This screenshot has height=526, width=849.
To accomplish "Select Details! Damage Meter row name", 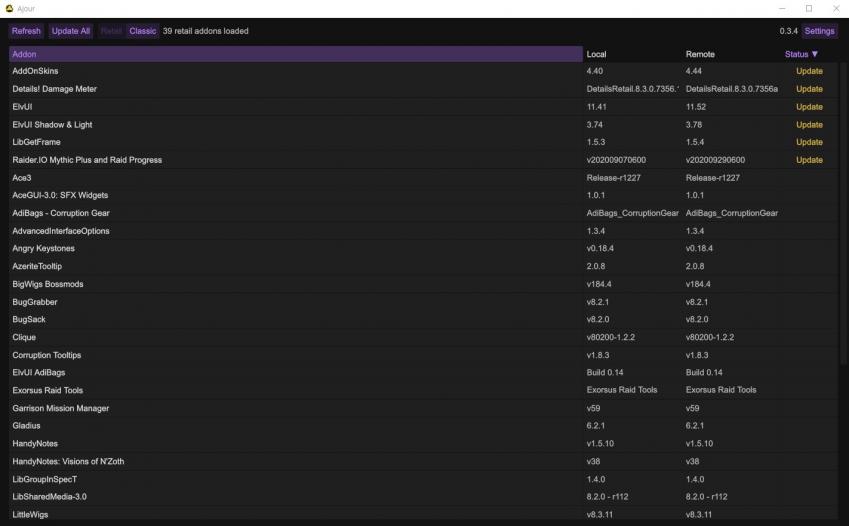I will coord(54,89).
